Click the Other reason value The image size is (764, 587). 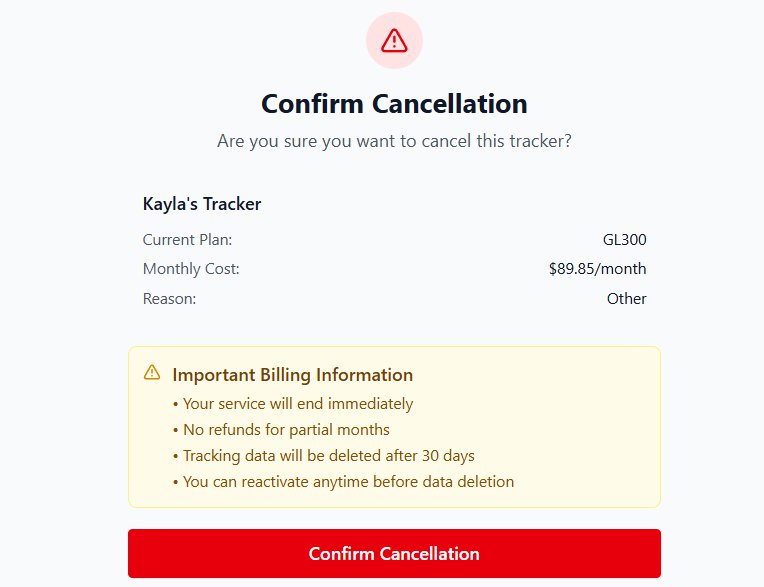pos(626,298)
